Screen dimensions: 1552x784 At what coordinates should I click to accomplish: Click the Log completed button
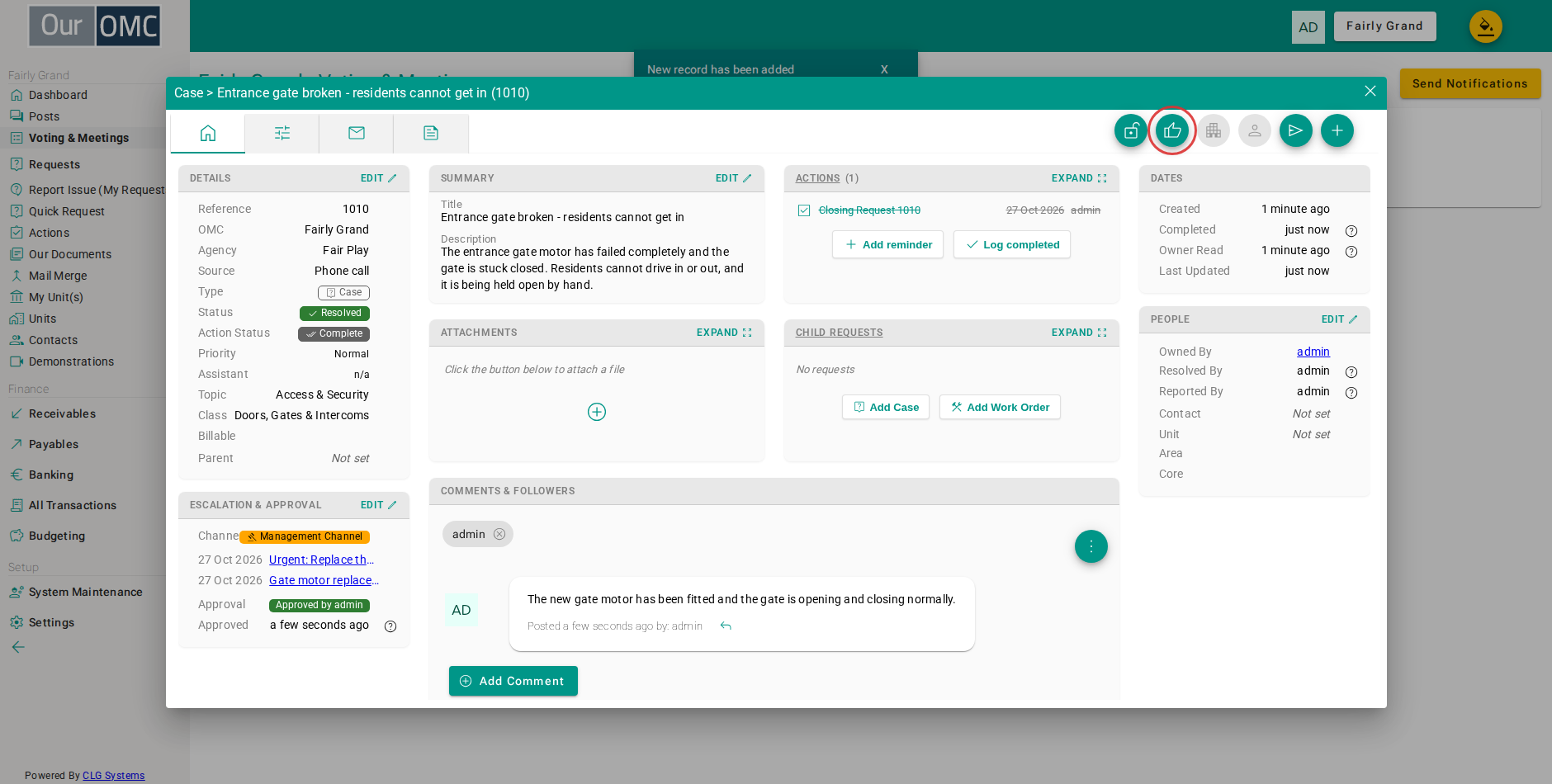(x=1012, y=244)
